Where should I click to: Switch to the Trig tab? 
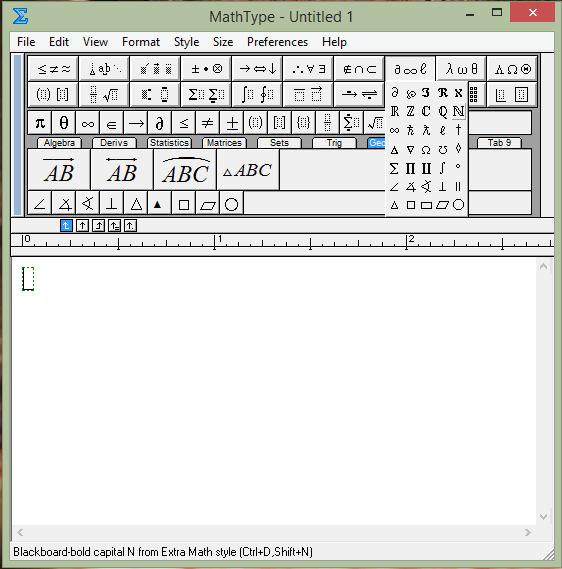pos(334,143)
